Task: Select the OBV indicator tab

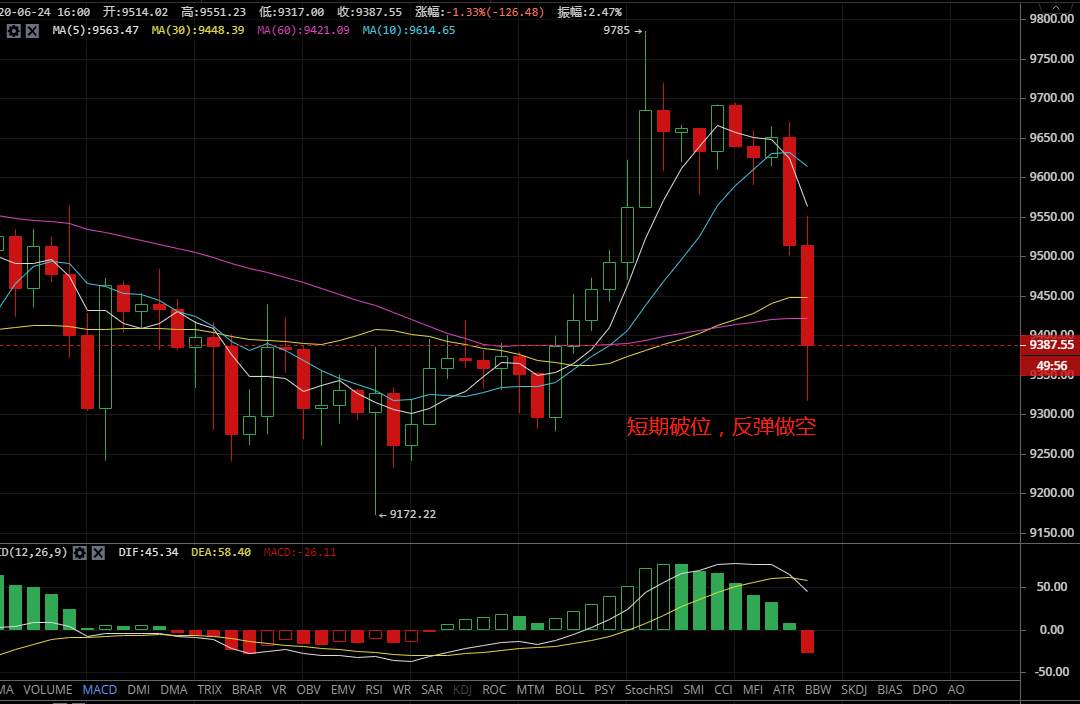Action: click(309, 690)
